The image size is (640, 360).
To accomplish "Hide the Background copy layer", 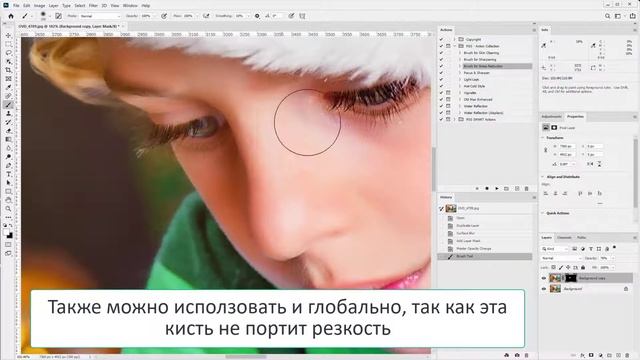I will pyautogui.click(x=544, y=278).
